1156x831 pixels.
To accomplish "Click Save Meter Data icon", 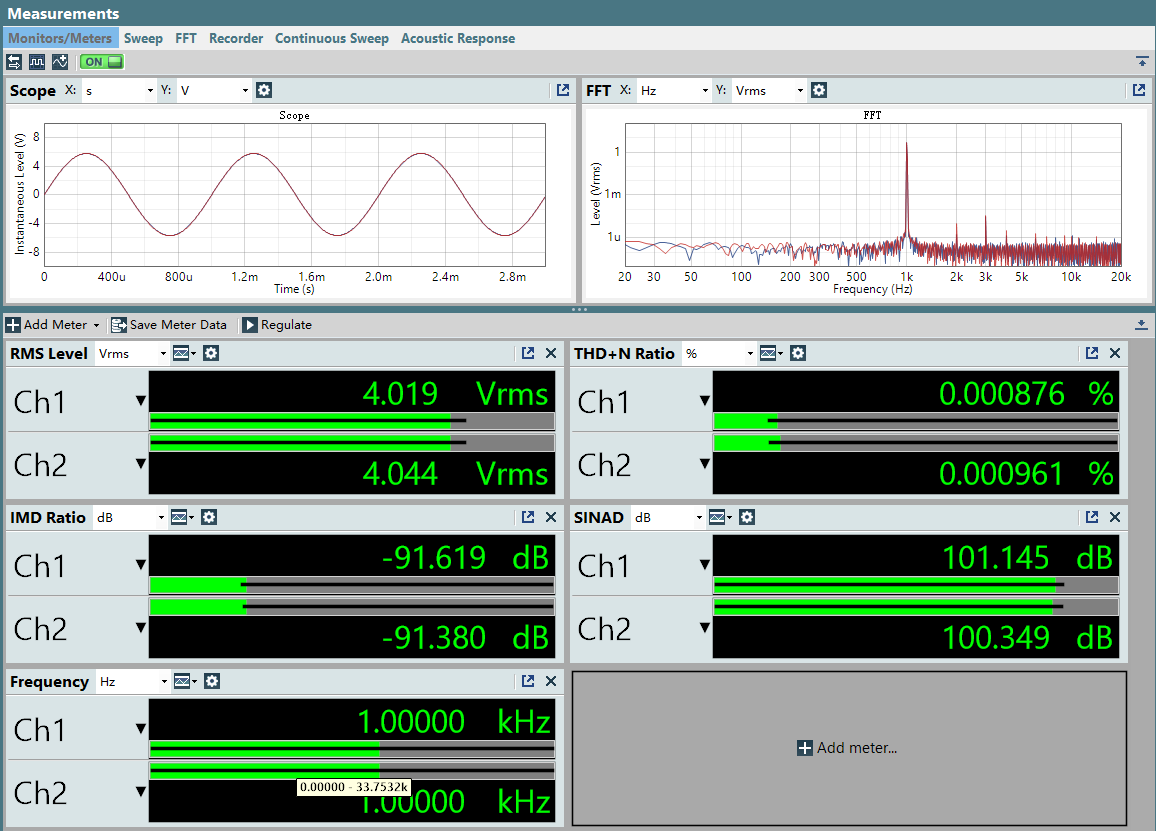I will (x=119, y=325).
